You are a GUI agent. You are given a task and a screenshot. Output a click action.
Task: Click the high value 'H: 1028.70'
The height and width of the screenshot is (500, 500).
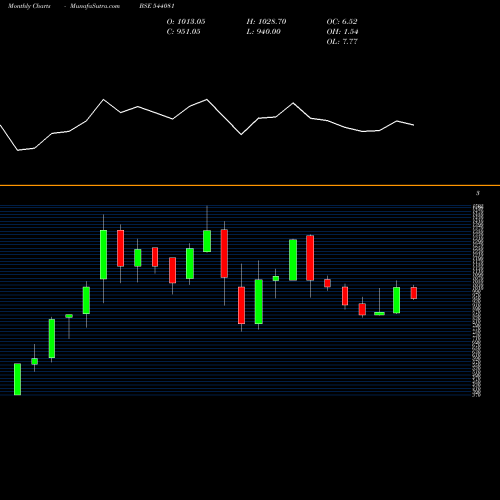[266, 22]
